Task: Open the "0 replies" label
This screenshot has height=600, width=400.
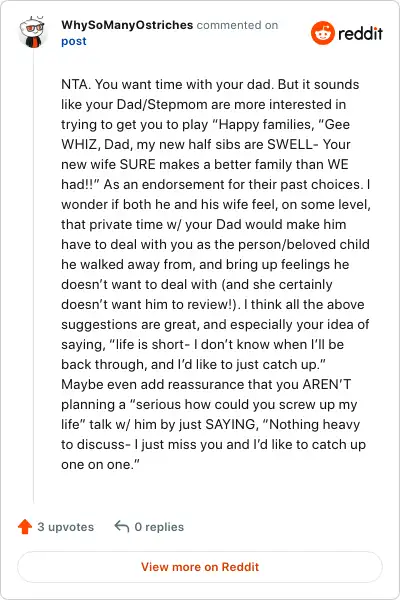Action: (x=159, y=527)
